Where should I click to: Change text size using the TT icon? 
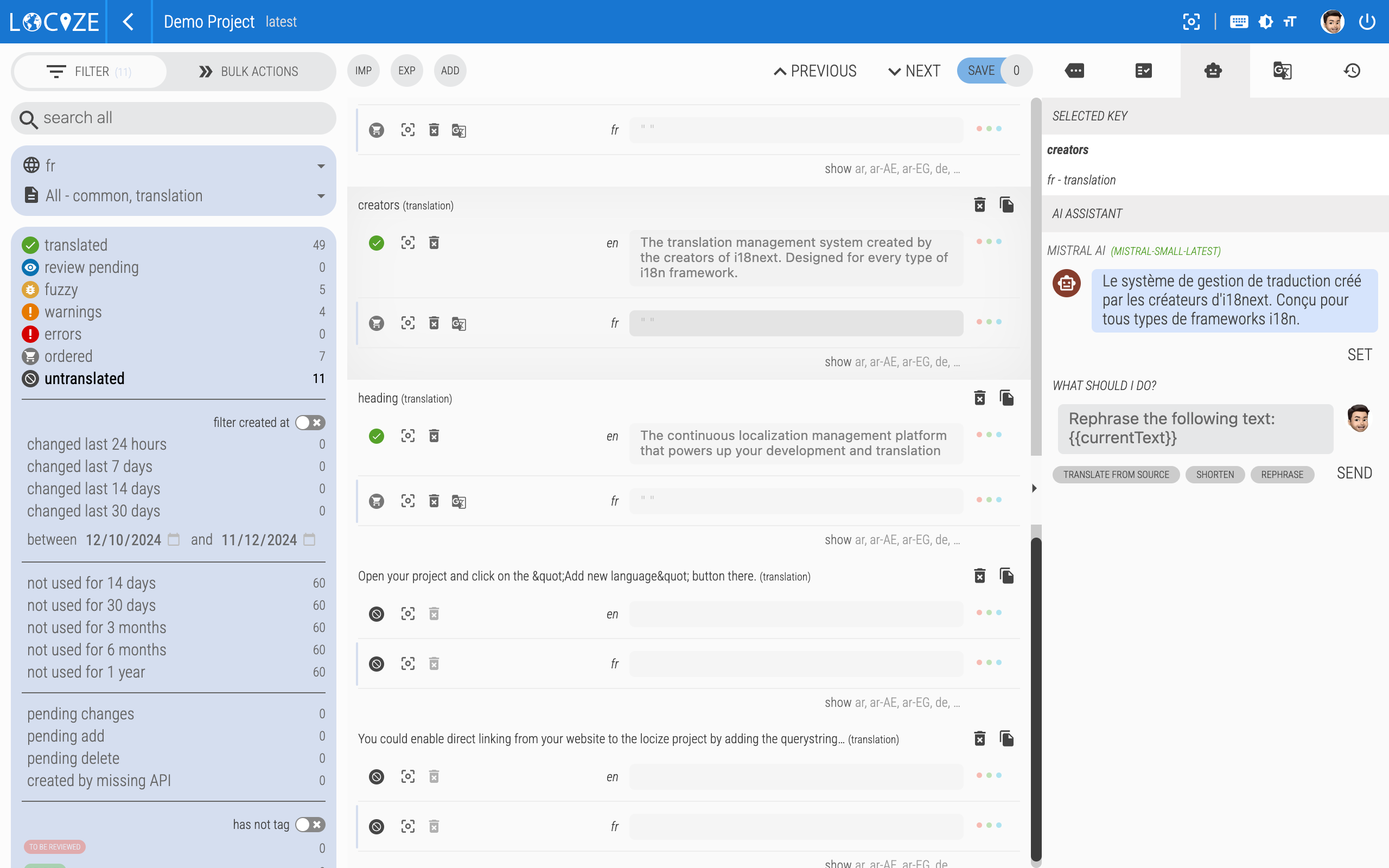point(1289,21)
